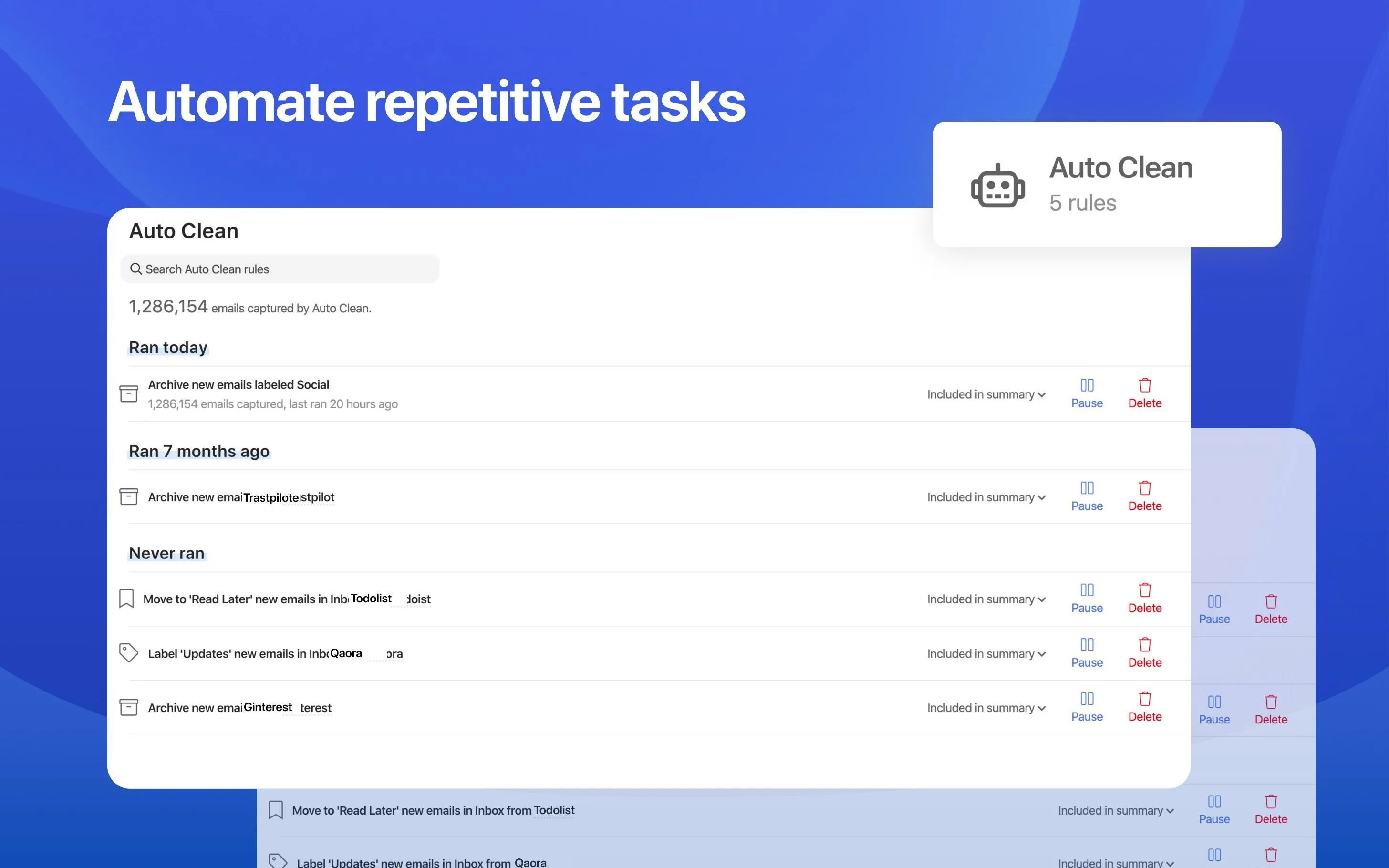This screenshot has width=1389, height=868.
Task: Open the Archive new emails labeled Social rule
Action: click(x=238, y=384)
